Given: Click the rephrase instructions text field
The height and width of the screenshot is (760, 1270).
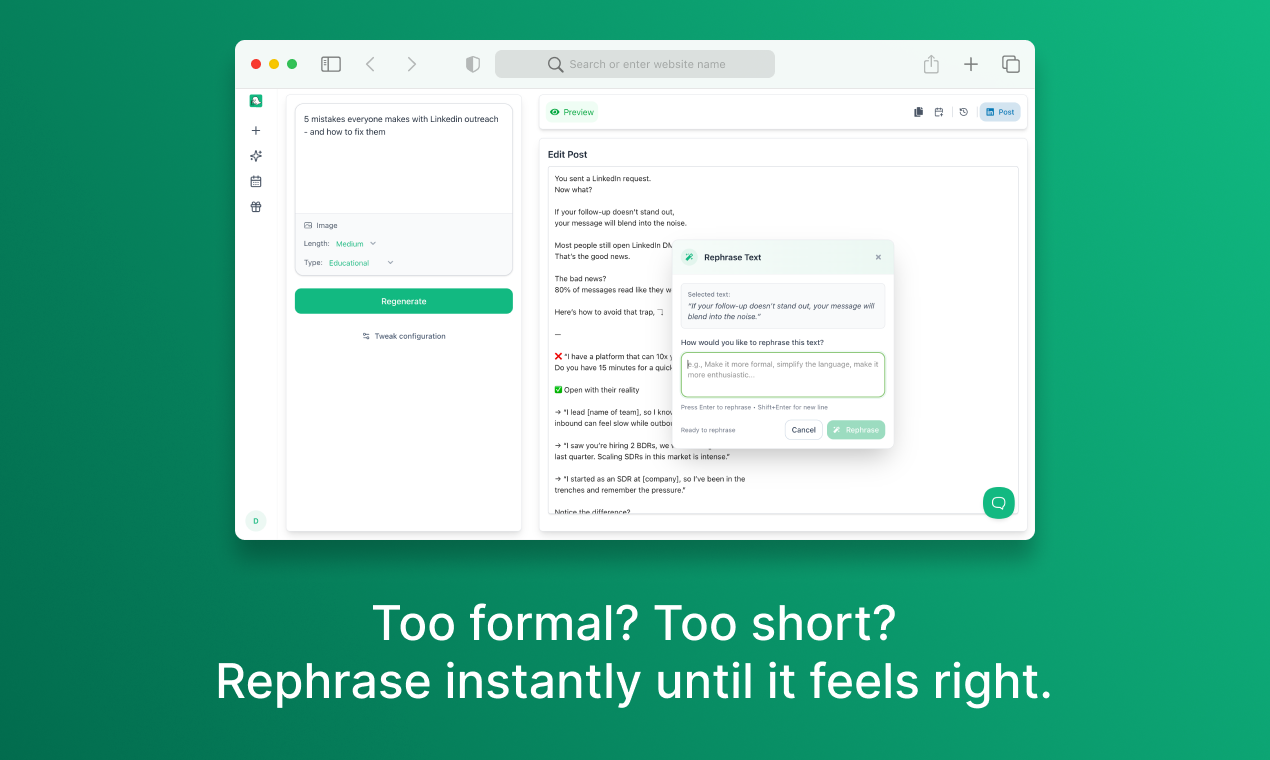Looking at the screenshot, I should coord(782,375).
